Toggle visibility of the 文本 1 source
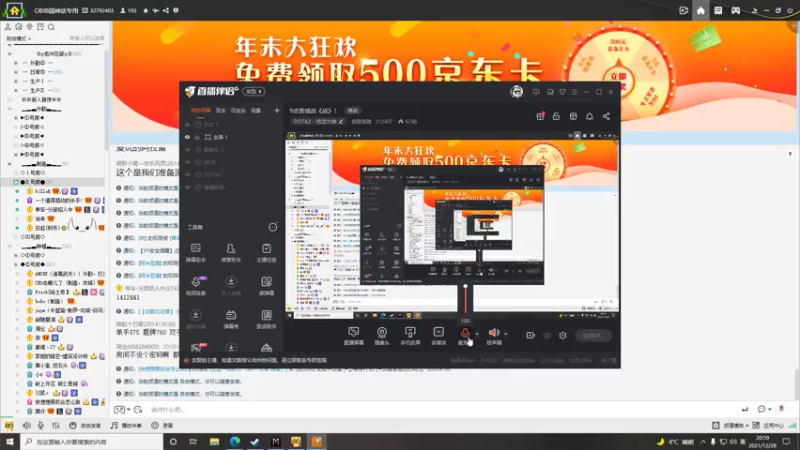This screenshot has width=800, height=450. click(187, 124)
